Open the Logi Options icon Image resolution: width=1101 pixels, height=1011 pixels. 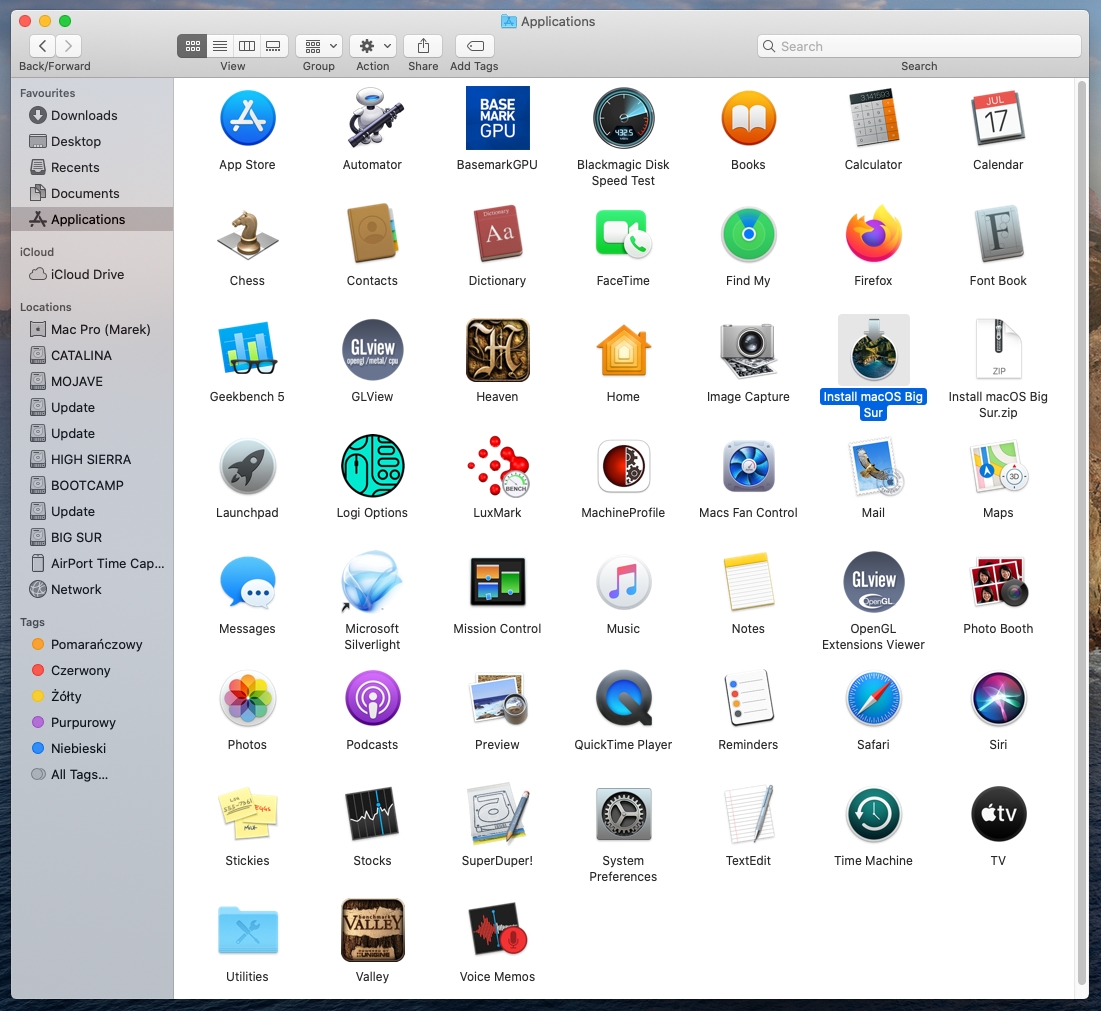point(372,466)
